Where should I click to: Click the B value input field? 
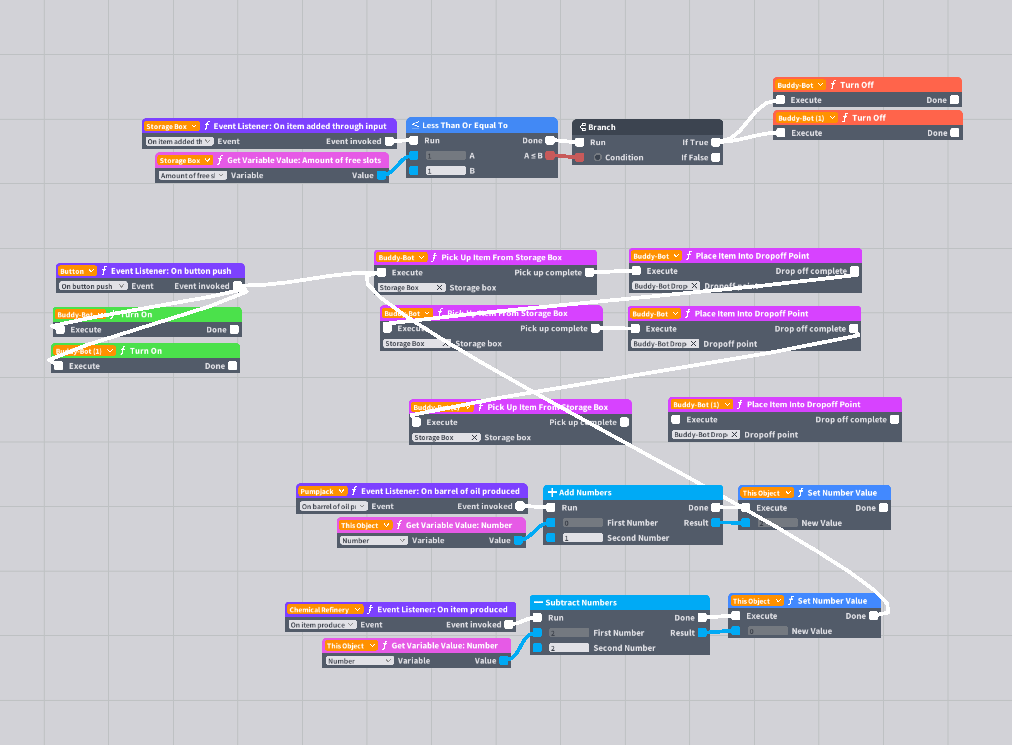(445, 171)
